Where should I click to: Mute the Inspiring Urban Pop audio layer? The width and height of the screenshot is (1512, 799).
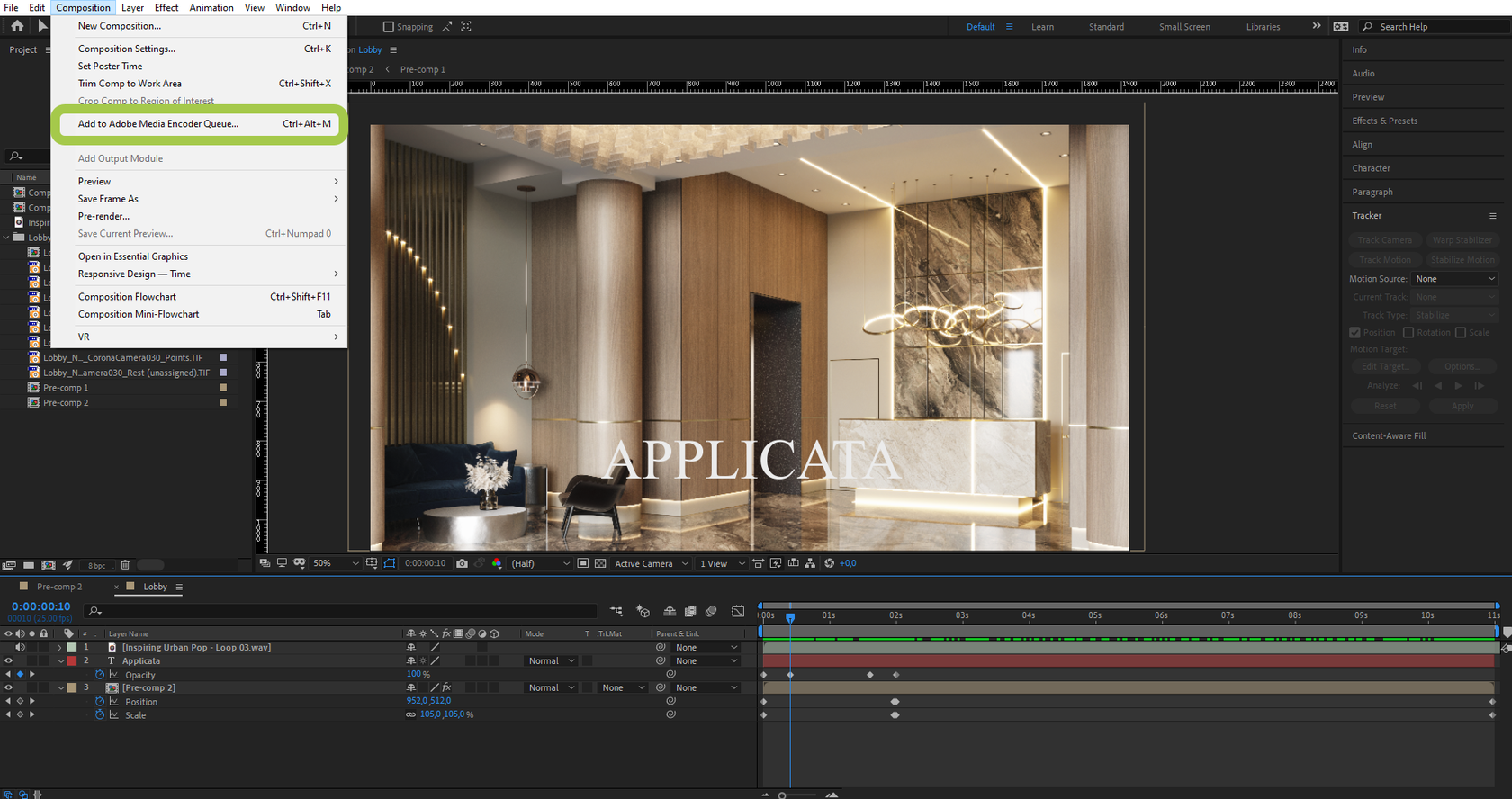coord(20,647)
